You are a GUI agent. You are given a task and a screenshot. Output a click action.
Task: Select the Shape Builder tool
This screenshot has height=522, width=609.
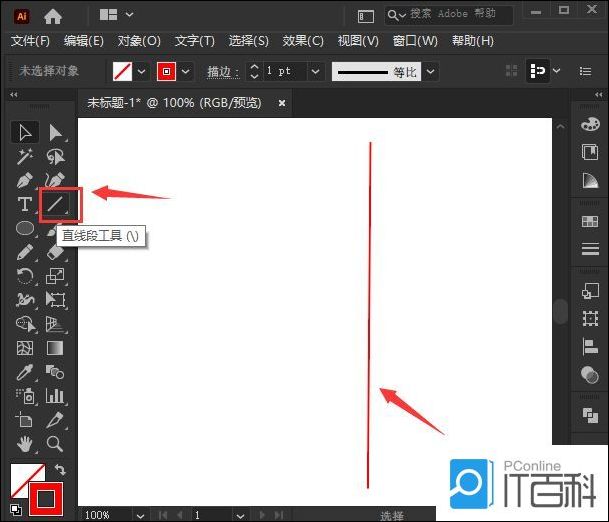pyautogui.click(x=24, y=324)
